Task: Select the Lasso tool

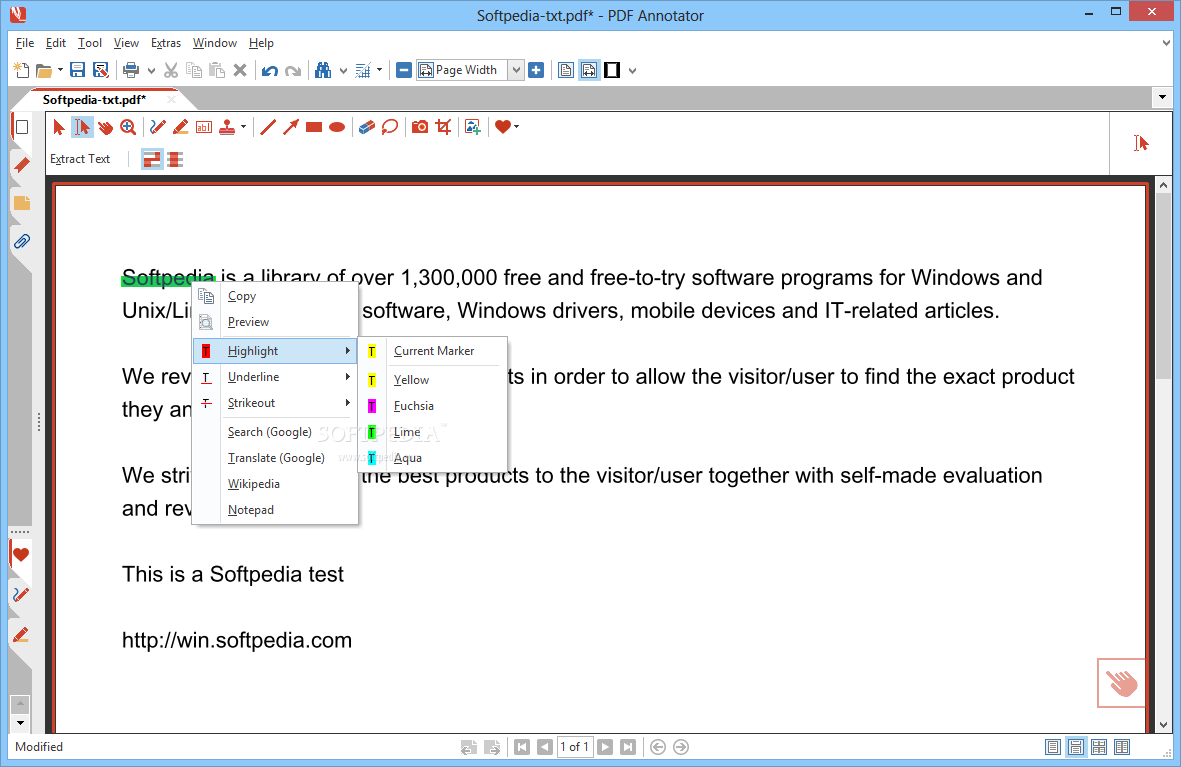Action: point(389,127)
